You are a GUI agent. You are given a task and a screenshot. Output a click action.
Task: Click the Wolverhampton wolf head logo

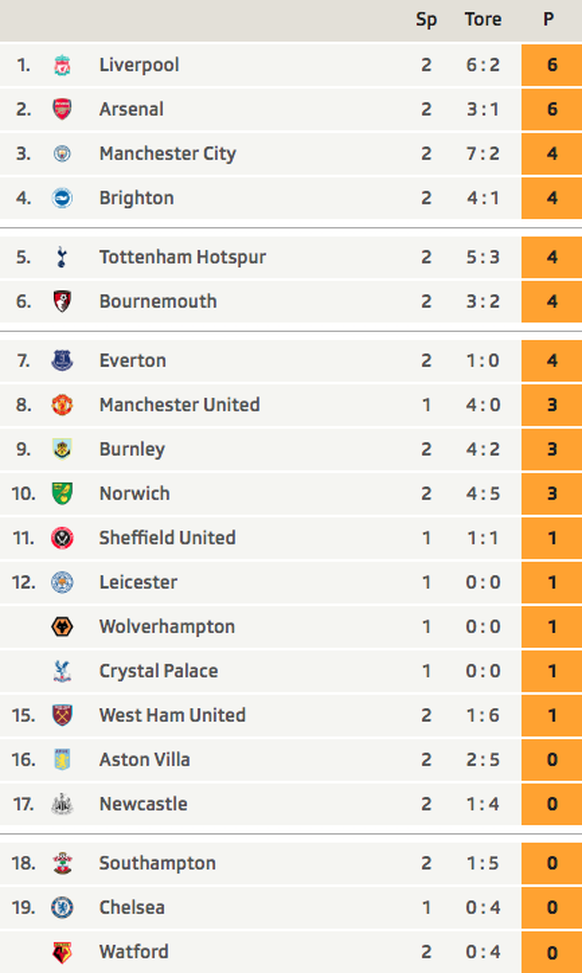point(62,627)
